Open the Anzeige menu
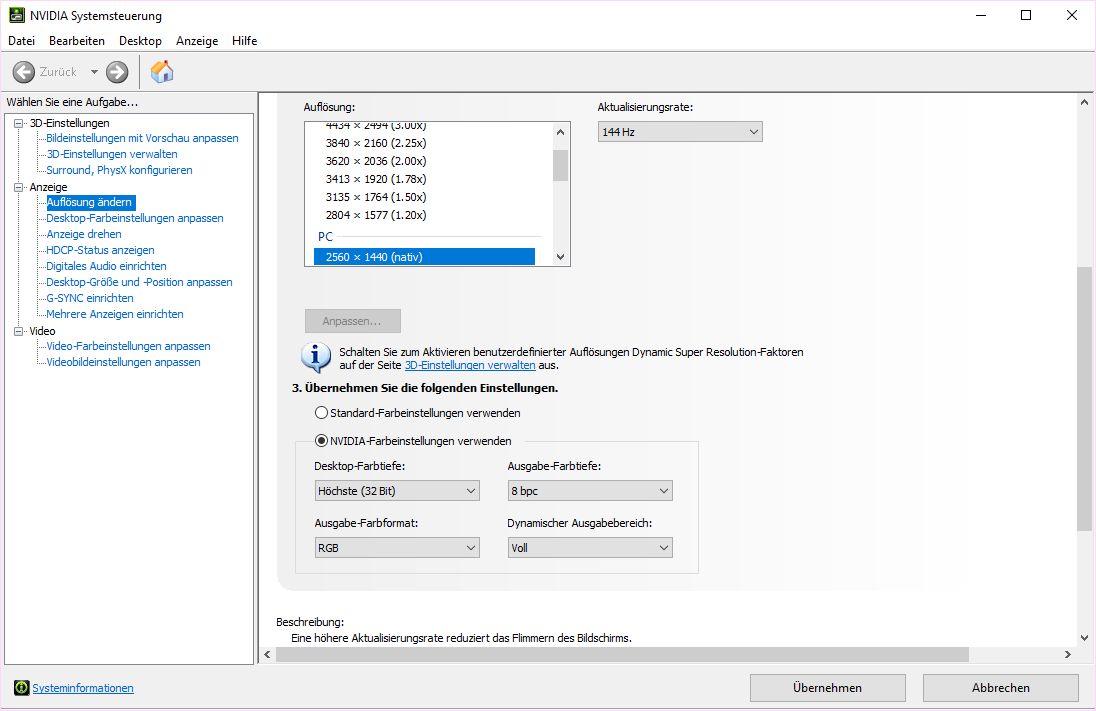1096x711 pixels. (x=197, y=41)
